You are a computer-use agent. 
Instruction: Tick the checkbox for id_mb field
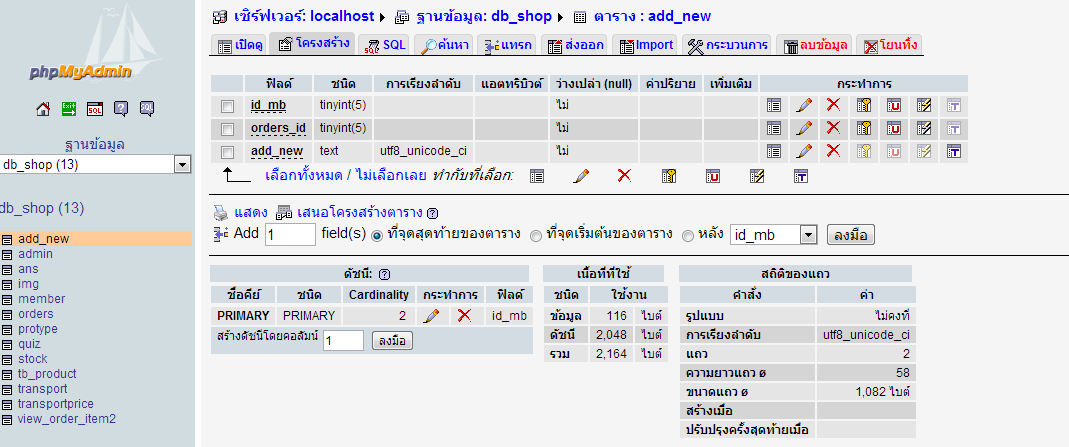click(x=228, y=106)
